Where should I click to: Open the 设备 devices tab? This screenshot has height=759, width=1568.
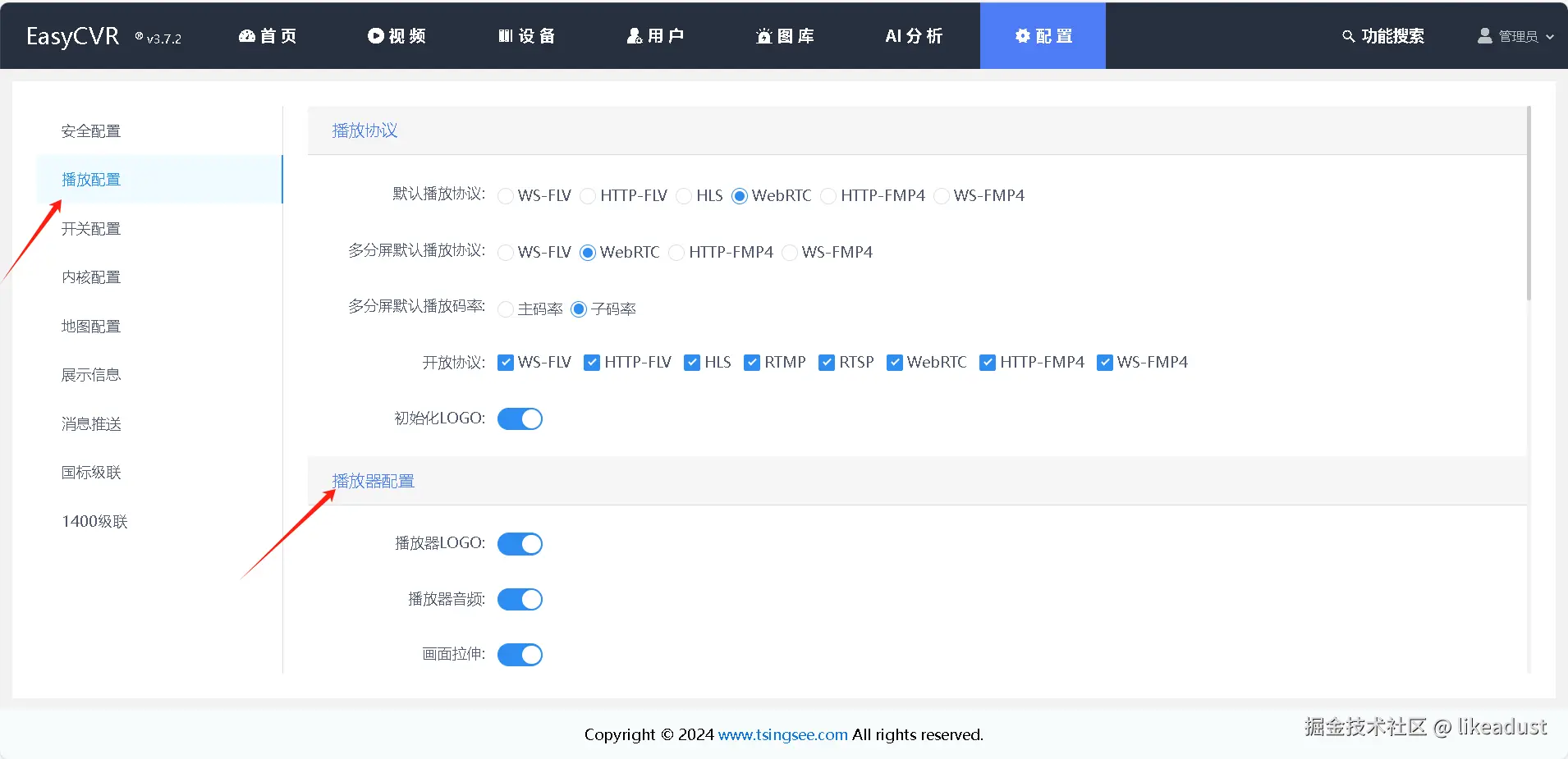(x=526, y=36)
